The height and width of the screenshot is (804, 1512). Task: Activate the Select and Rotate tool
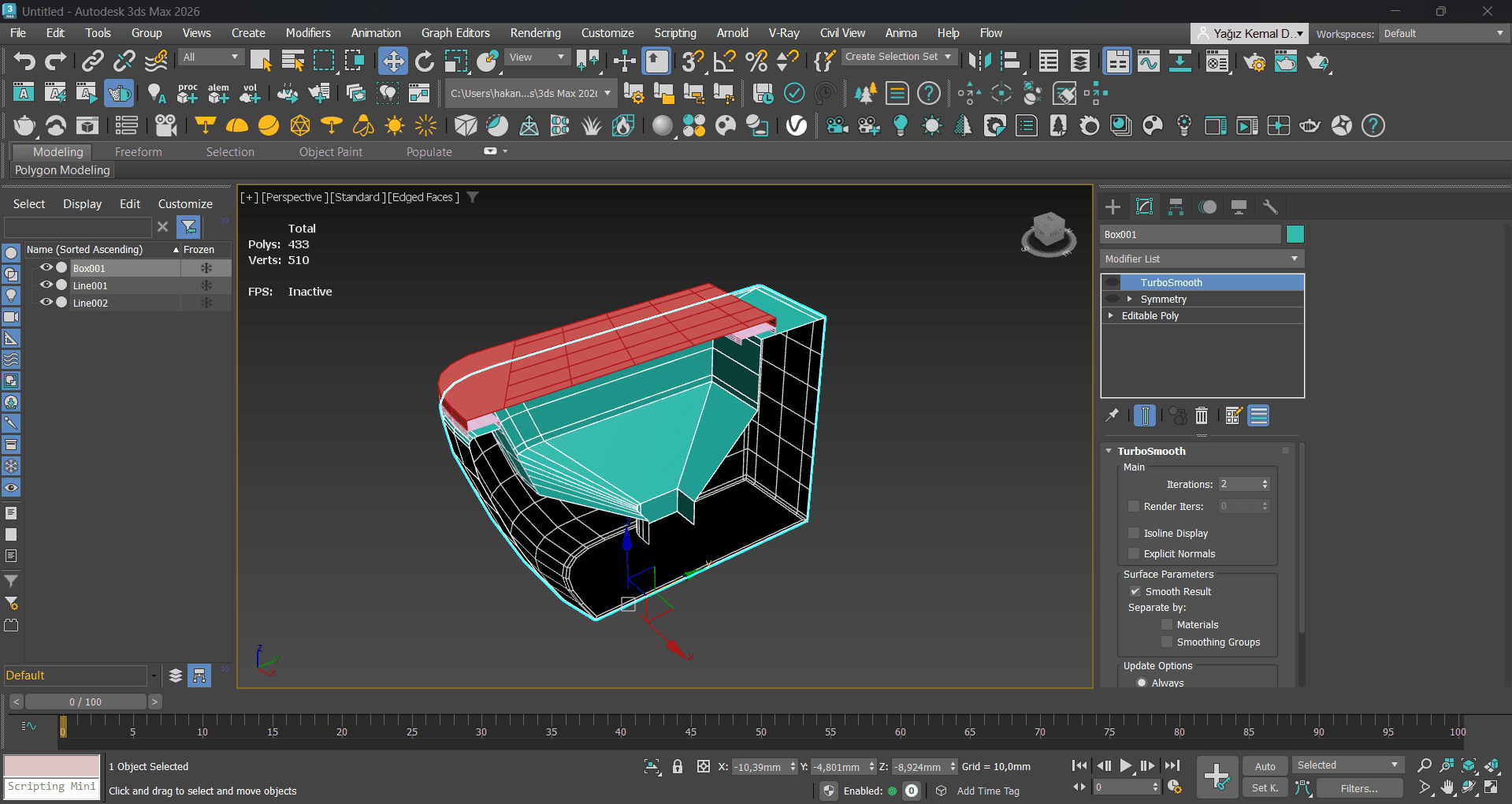coord(424,61)
